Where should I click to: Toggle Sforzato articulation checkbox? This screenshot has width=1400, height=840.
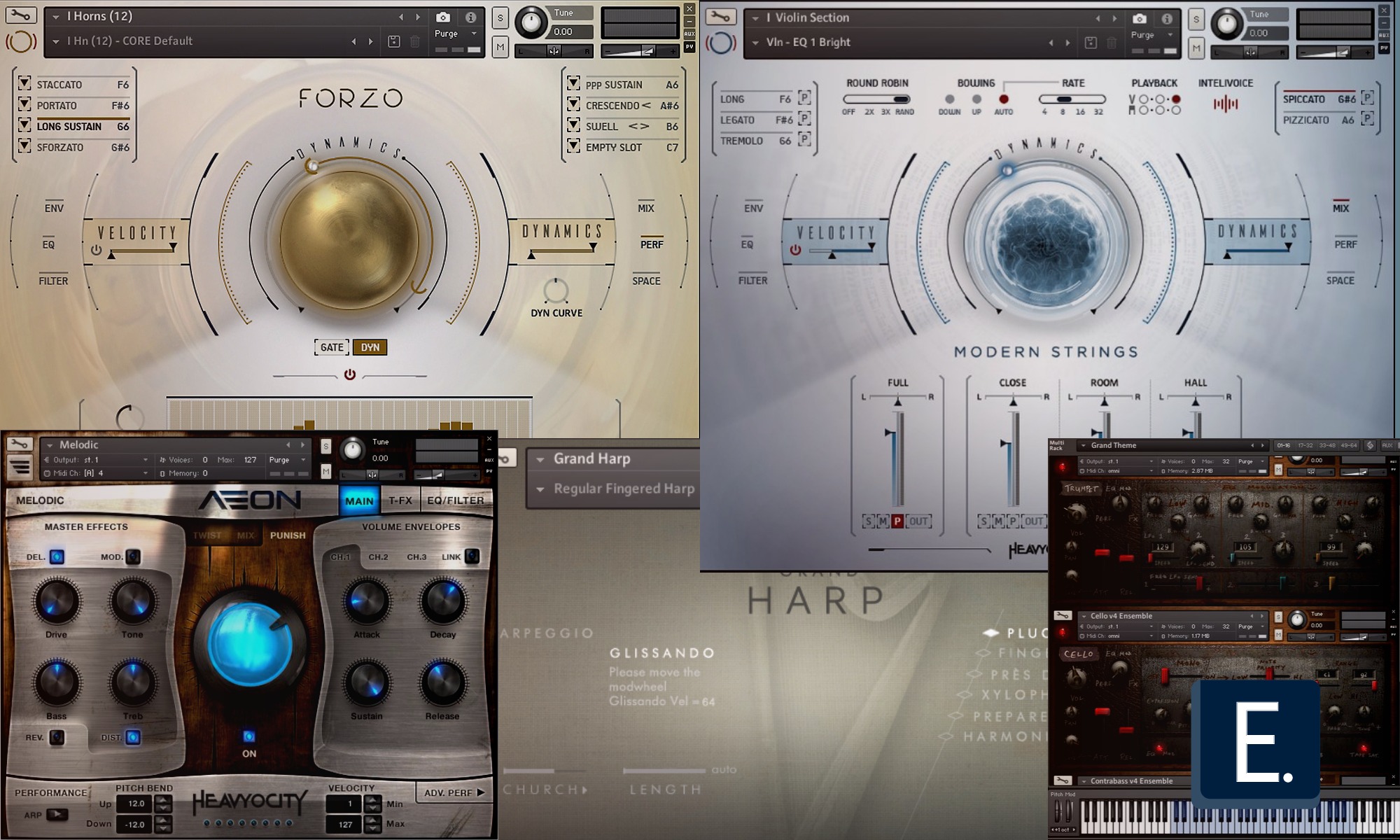[24, 146]
